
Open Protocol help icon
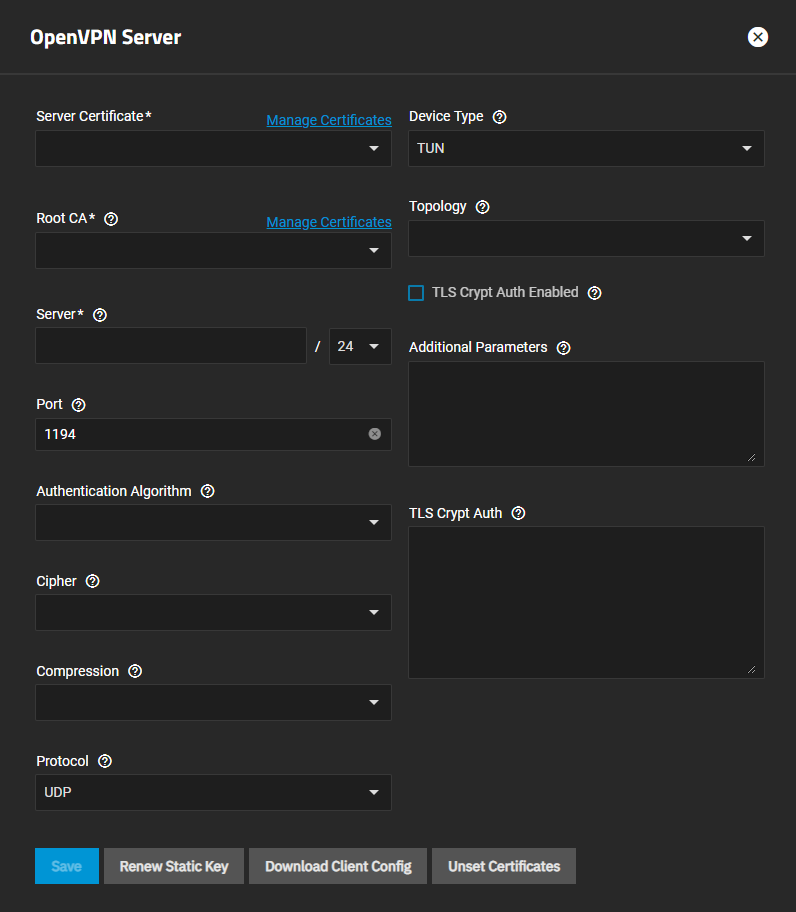pyautogui.click(x=105, y=761)
